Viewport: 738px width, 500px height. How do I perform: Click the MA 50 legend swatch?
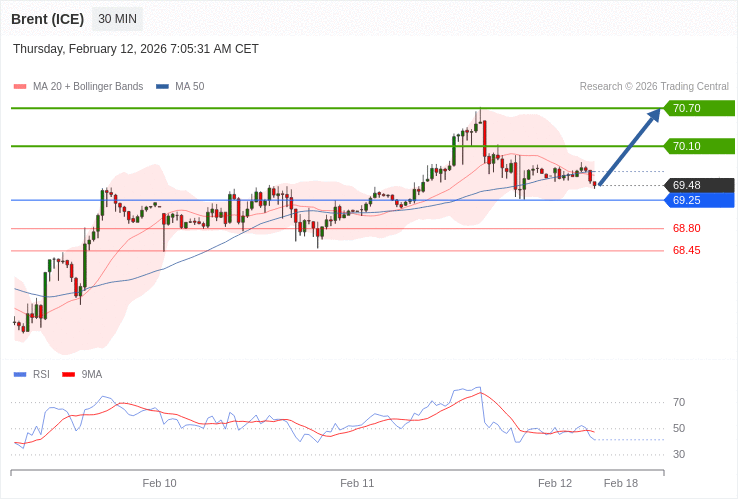(x=162, y=87)
